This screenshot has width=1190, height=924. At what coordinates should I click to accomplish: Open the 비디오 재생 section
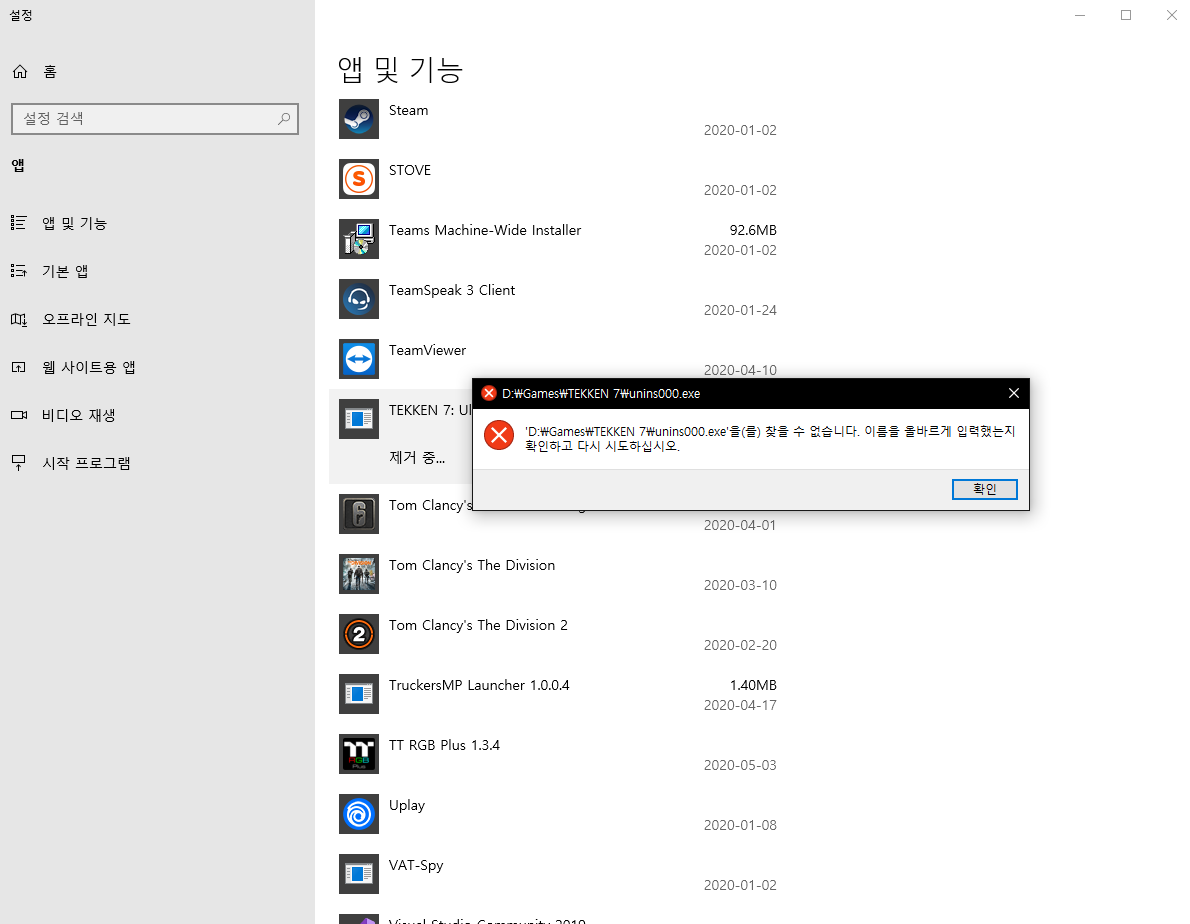[157, 415]
